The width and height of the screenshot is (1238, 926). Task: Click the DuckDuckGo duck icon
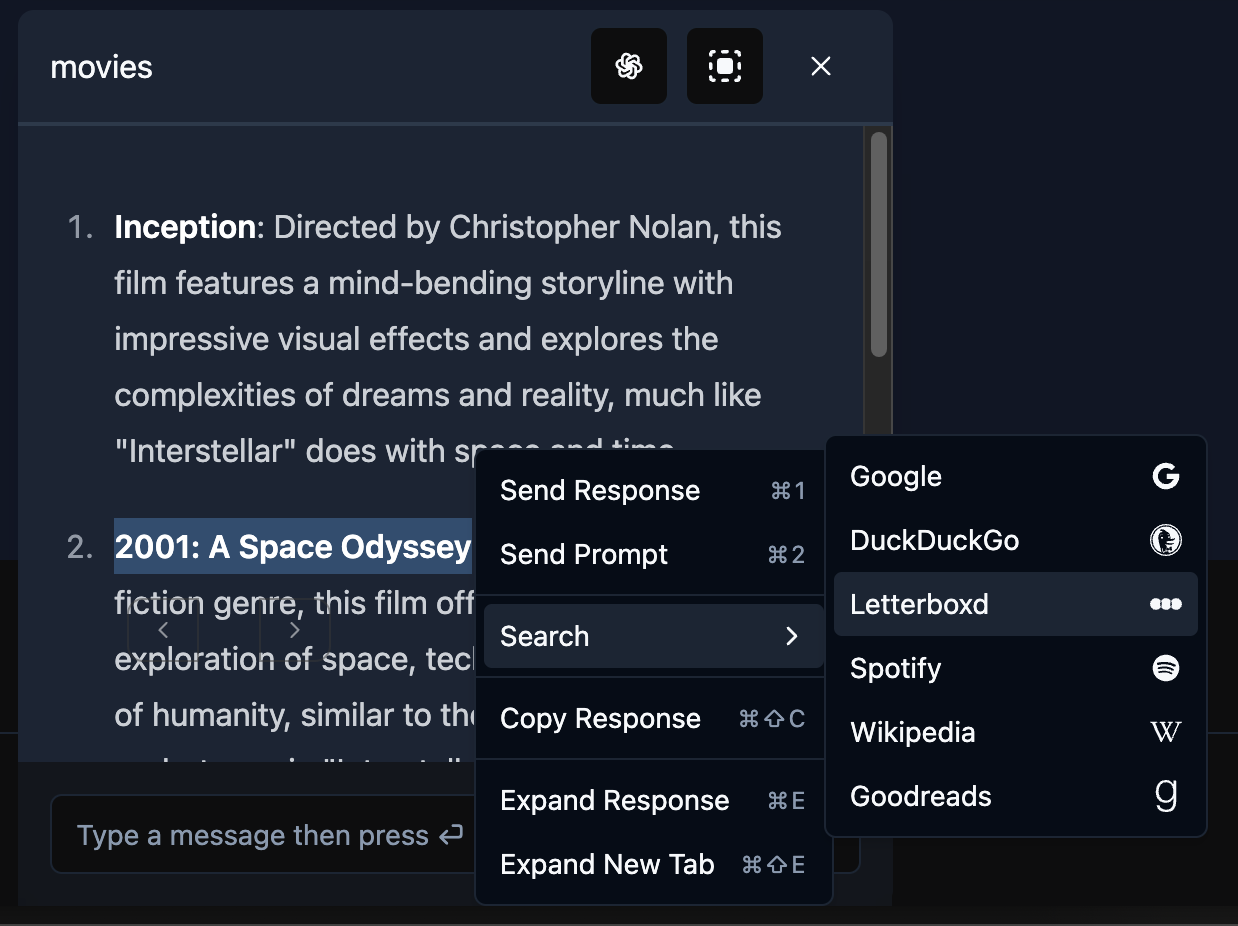pos(1166,541)
